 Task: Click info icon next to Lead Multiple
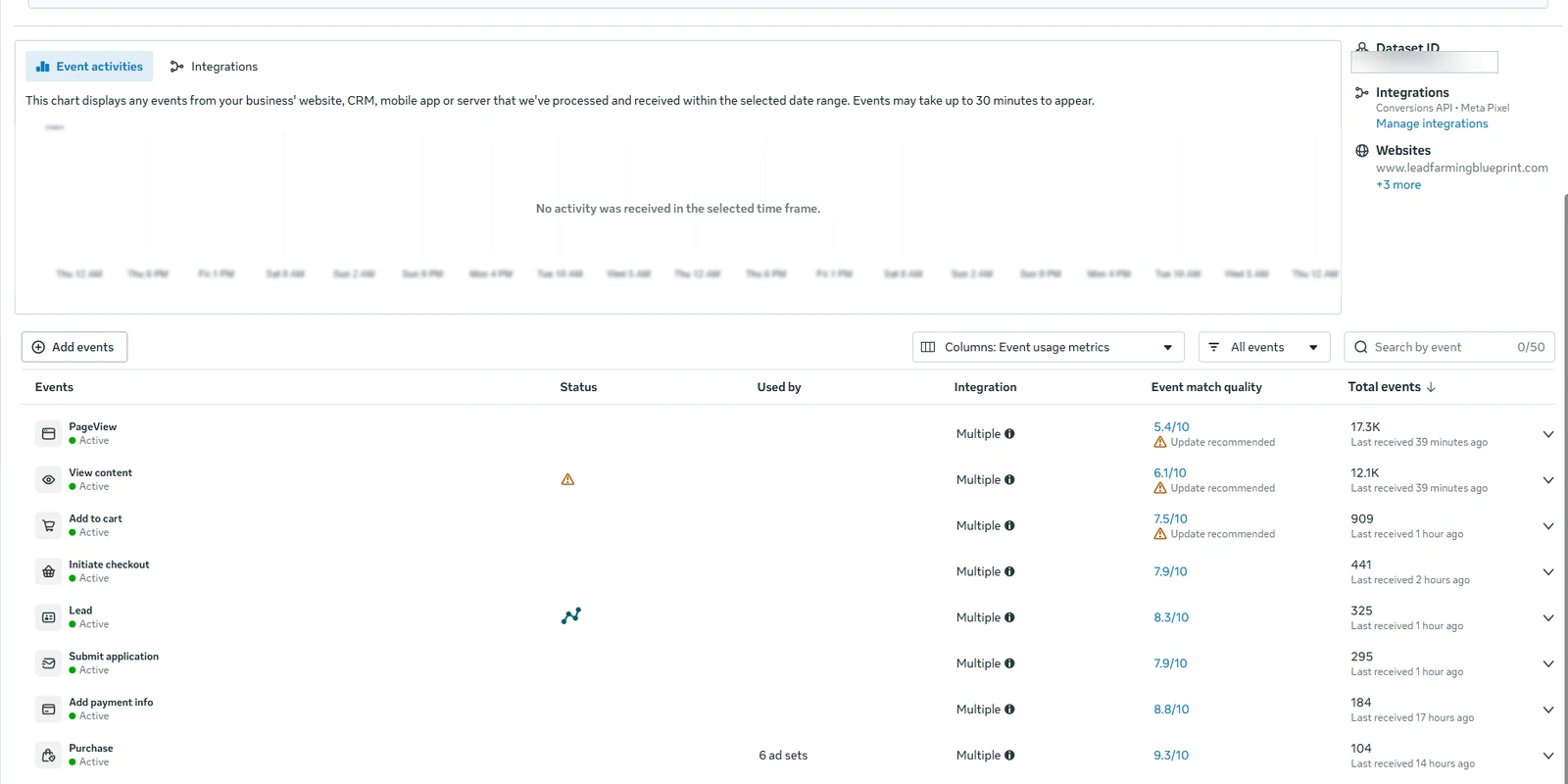click(1009, 617)
